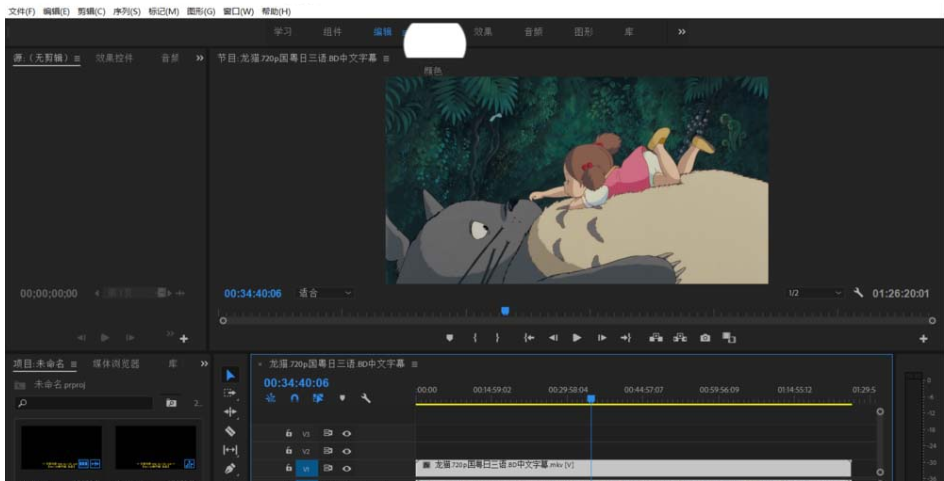
Task: Click Mark In brace button
Action: pos(475,338)
